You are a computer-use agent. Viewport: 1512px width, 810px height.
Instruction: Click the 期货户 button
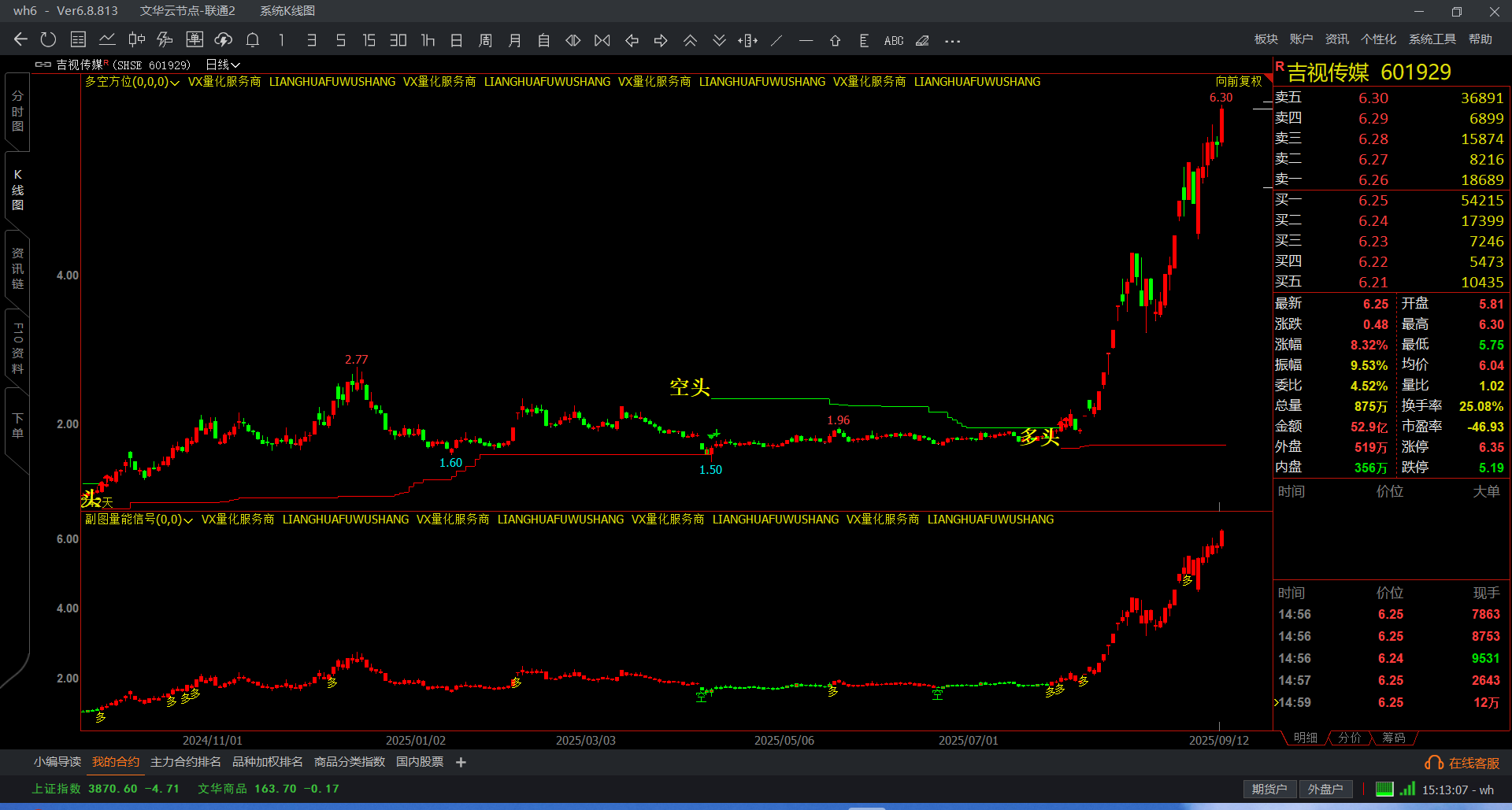[x=1269, y=789]
